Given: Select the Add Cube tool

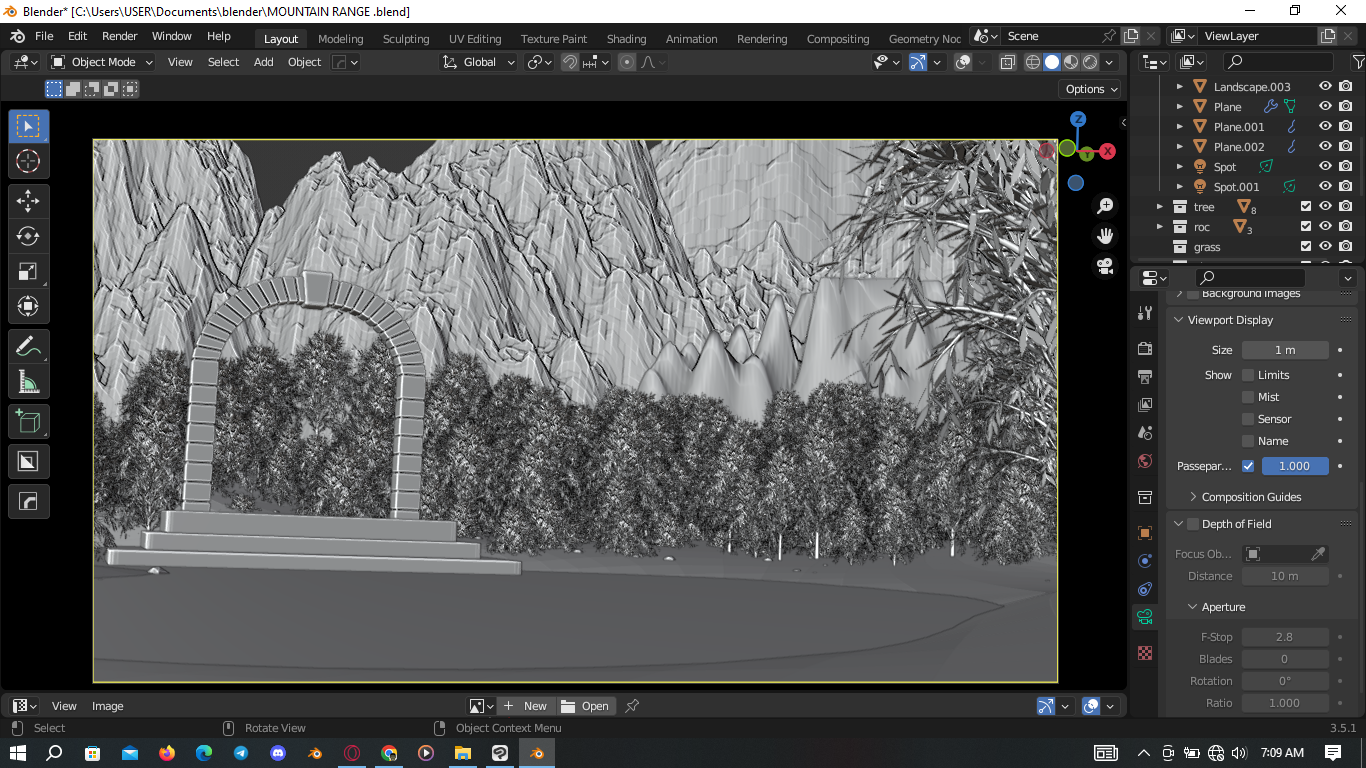Looking at the screenshot, I should click(x=28, y=421).
